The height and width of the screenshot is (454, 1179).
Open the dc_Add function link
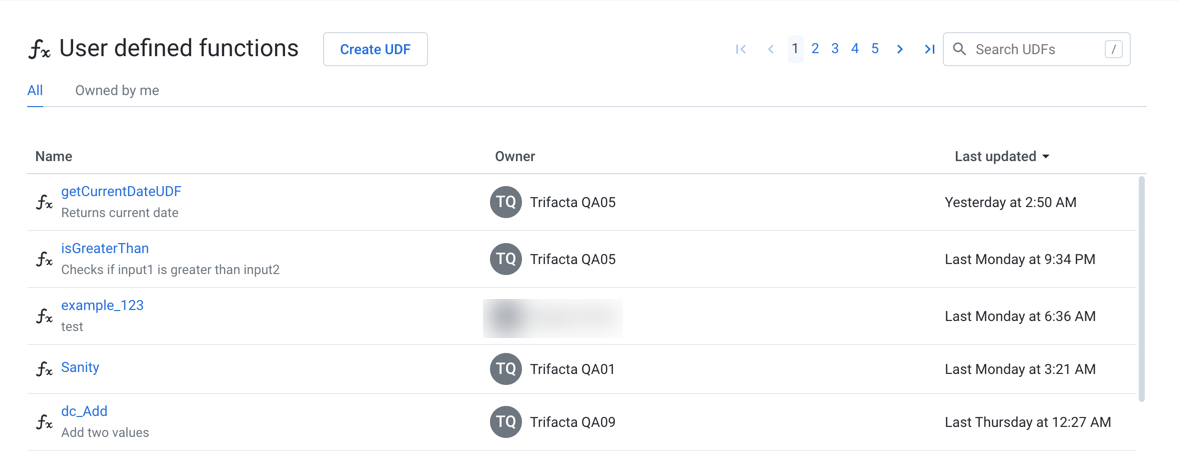84,411
